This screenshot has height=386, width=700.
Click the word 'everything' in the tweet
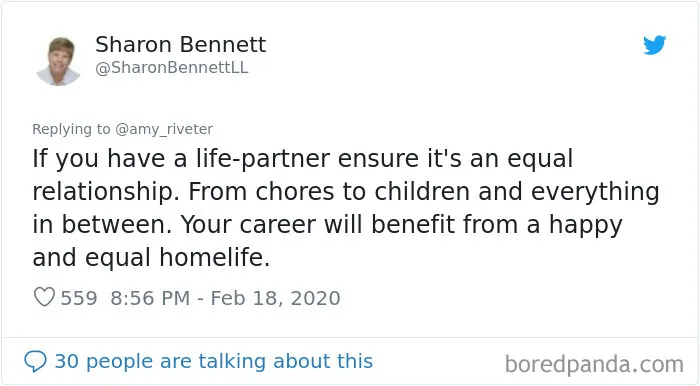pos(595,192)
